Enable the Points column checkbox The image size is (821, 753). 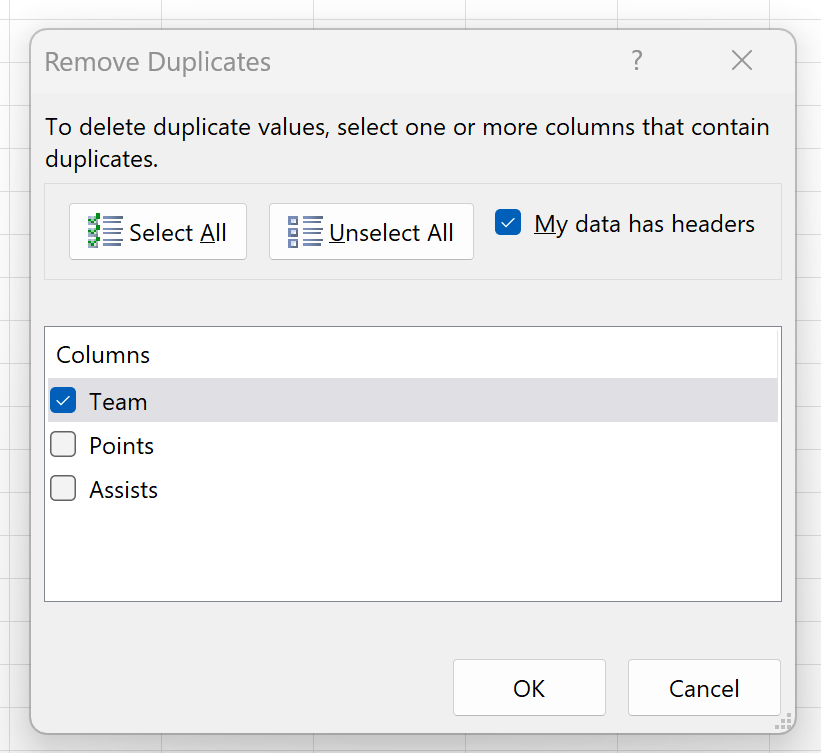[x=62, y=445]
